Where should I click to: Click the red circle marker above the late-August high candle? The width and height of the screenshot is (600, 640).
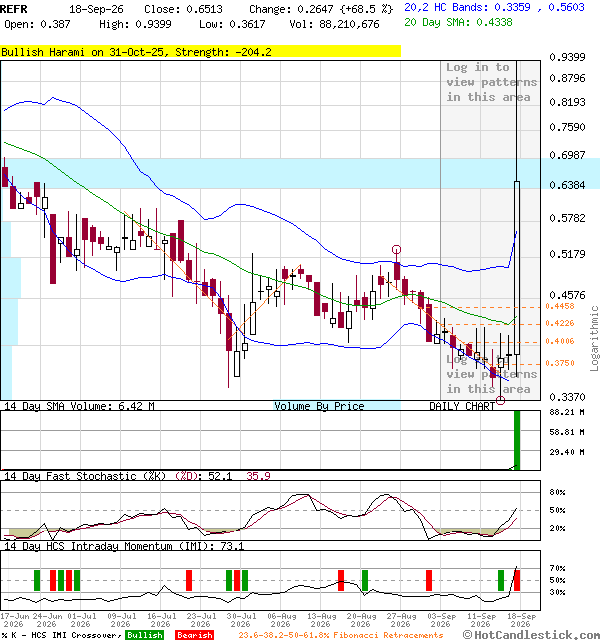[396, 249]
